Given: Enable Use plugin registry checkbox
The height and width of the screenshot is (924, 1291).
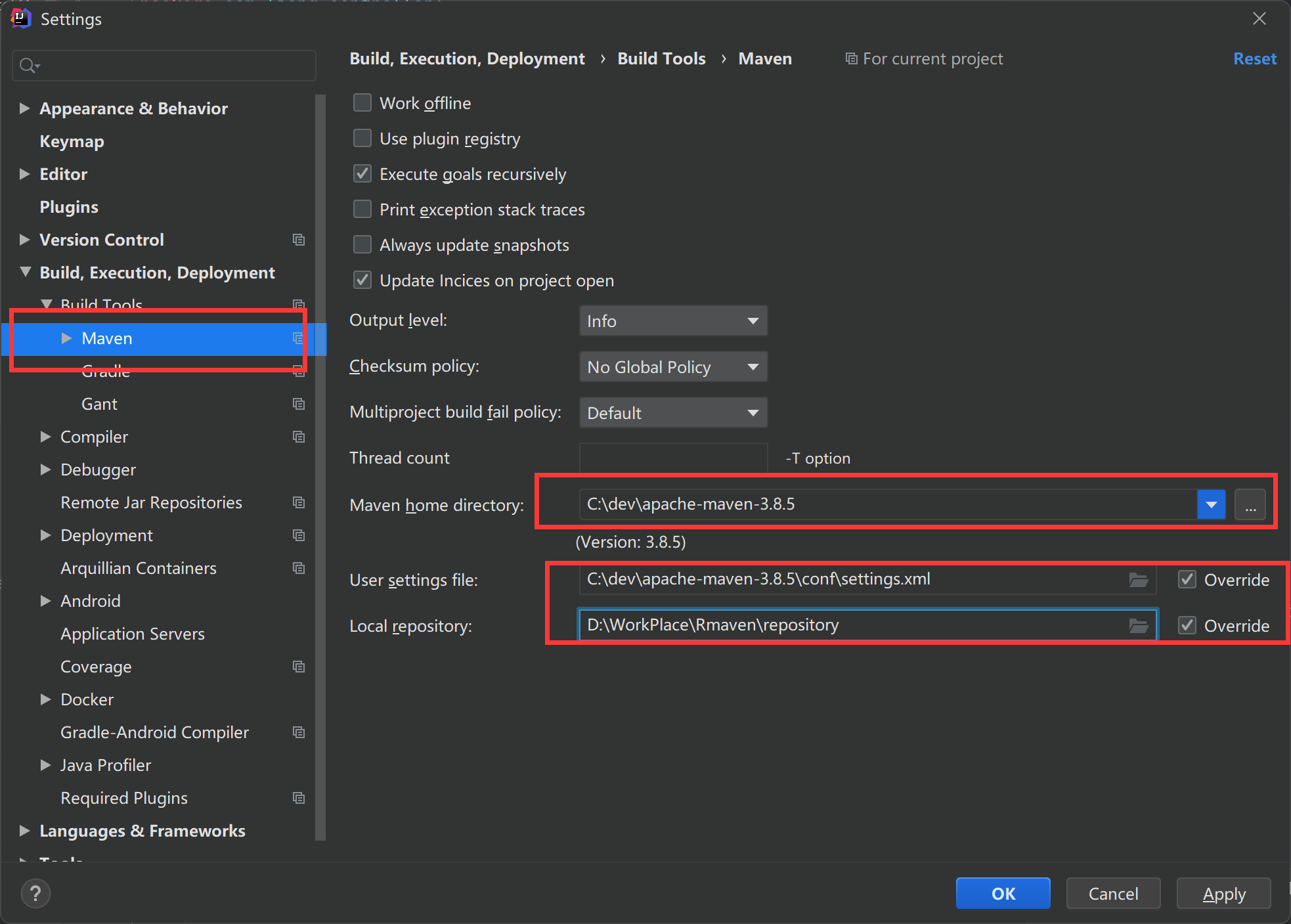Looking at the screenshot, I should click(362, 139).
